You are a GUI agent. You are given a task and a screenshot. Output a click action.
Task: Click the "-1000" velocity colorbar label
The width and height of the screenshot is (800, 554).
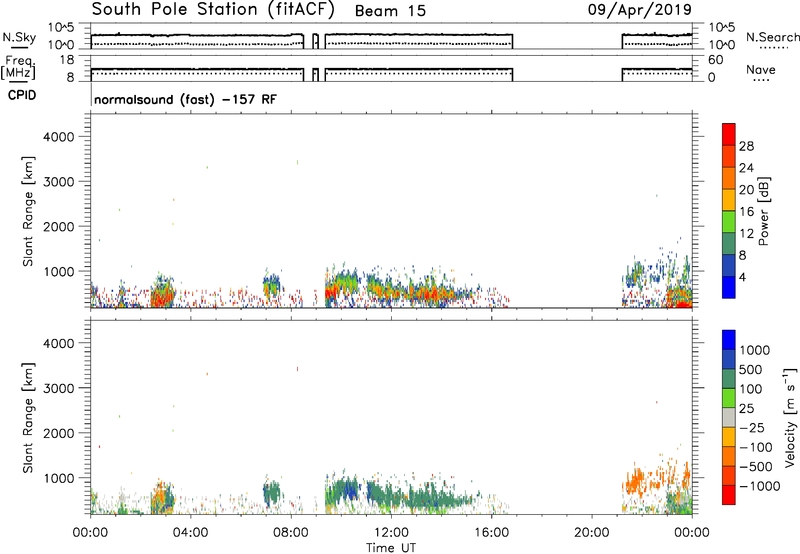point(759,486)
